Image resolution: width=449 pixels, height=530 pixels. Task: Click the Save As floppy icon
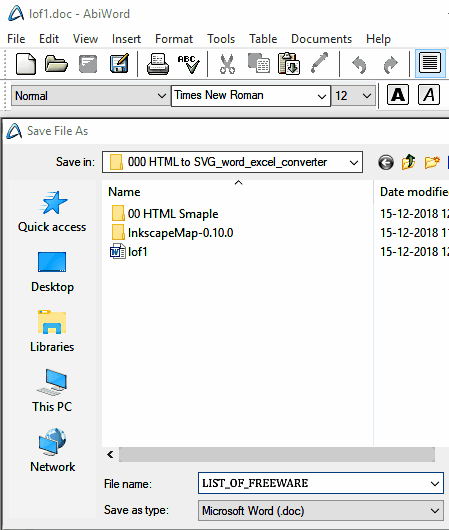click(x=119, y=63)
